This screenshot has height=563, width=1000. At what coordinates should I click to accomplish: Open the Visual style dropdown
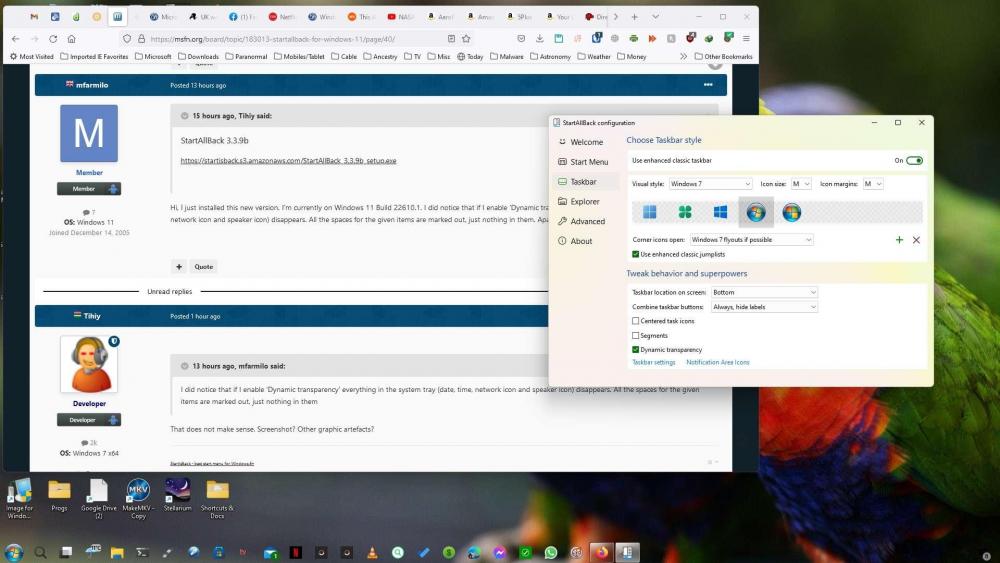point(709,184)
